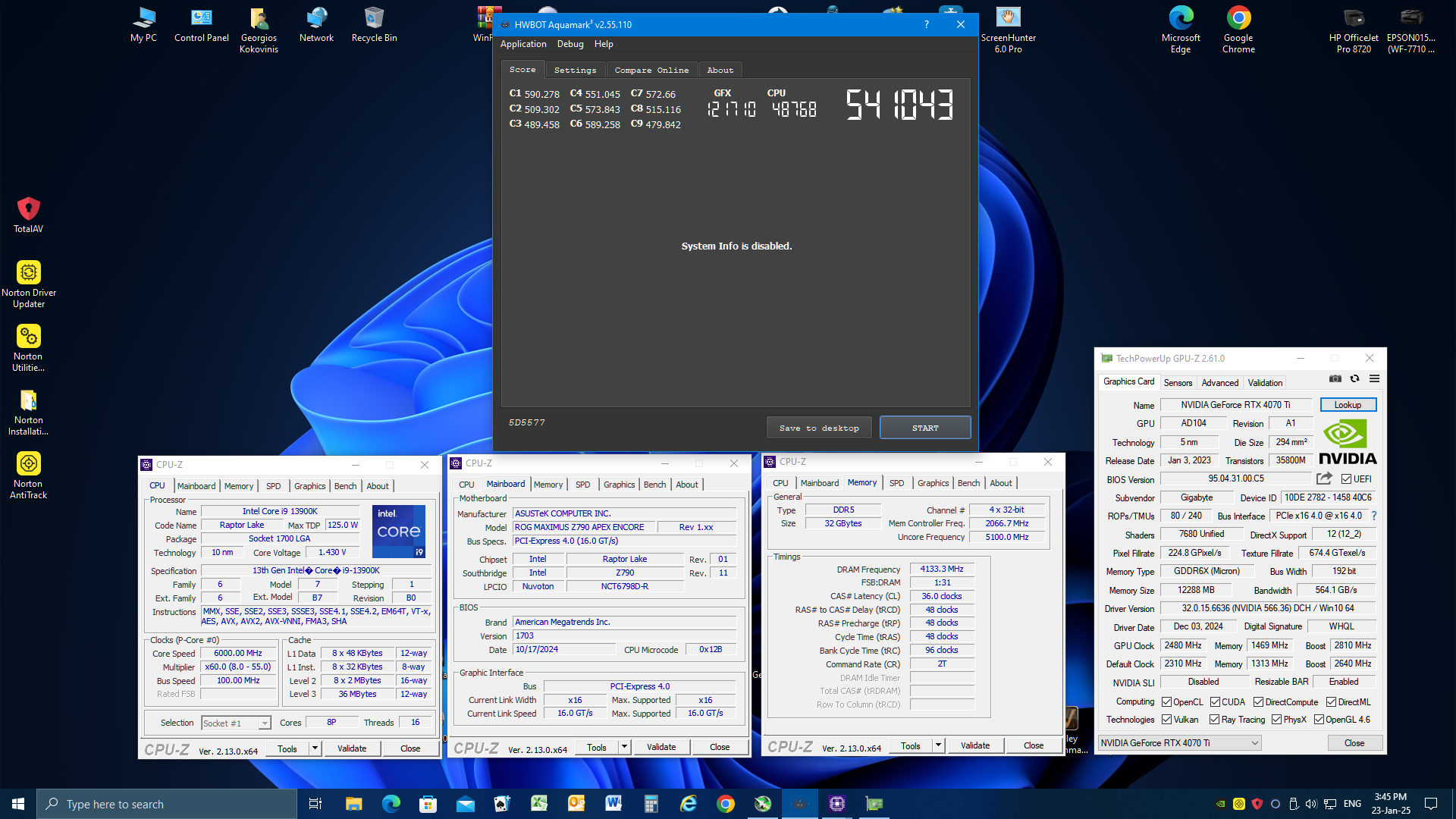Open the SPD tab in Memory CPU-Z window
This screenshot has width=1456, height=819.
[896, 483]
